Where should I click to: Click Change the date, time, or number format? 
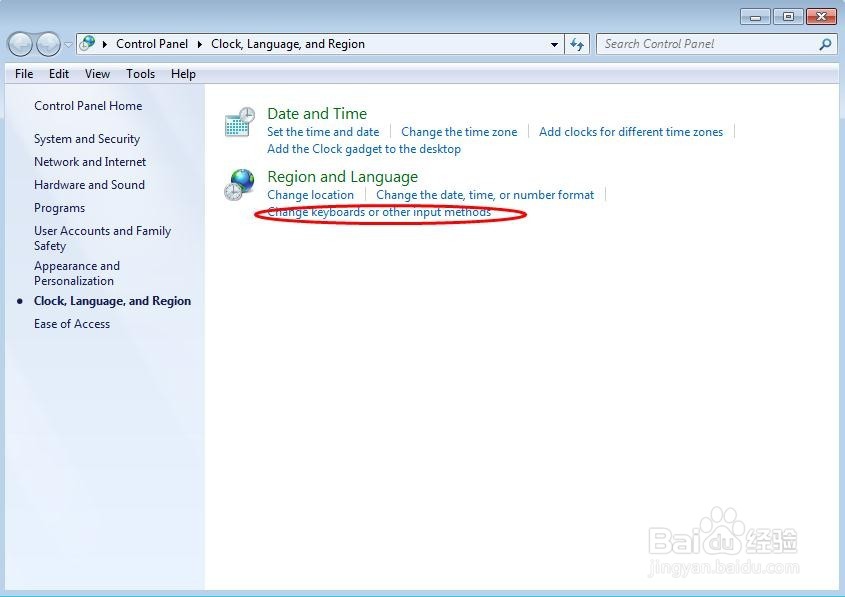click(485, 195)
